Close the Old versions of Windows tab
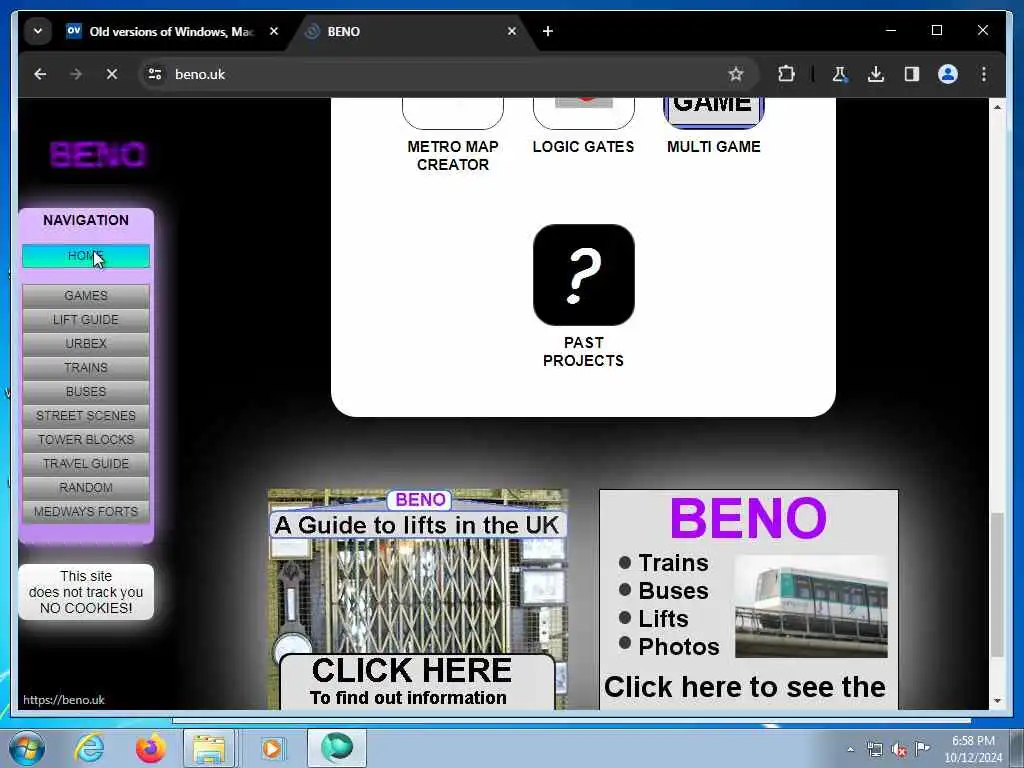Screen dimensions: 1024x768 [274, 31]
